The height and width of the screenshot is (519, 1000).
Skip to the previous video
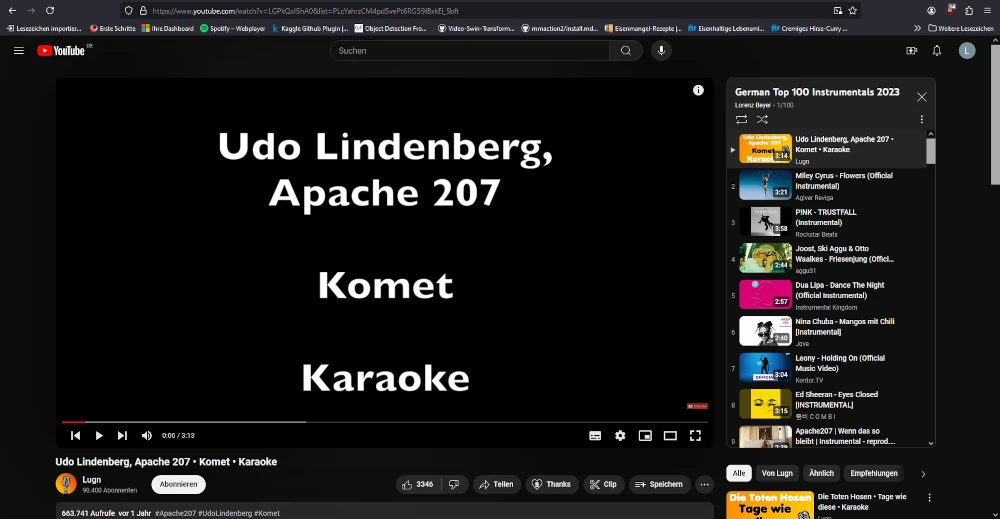(x=75, y=435)
